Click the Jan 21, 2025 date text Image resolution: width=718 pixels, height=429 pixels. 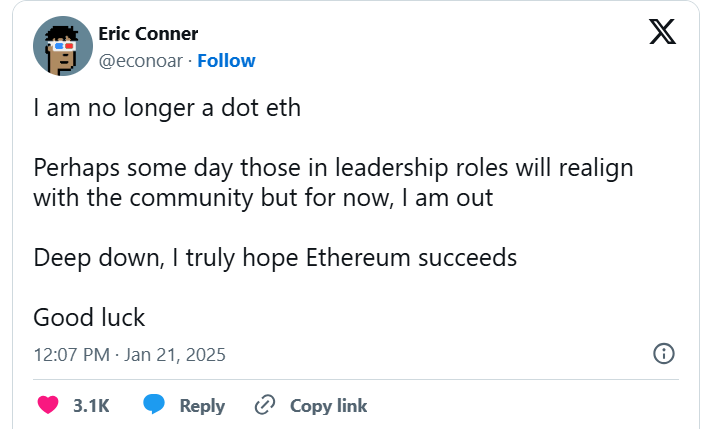174,354
